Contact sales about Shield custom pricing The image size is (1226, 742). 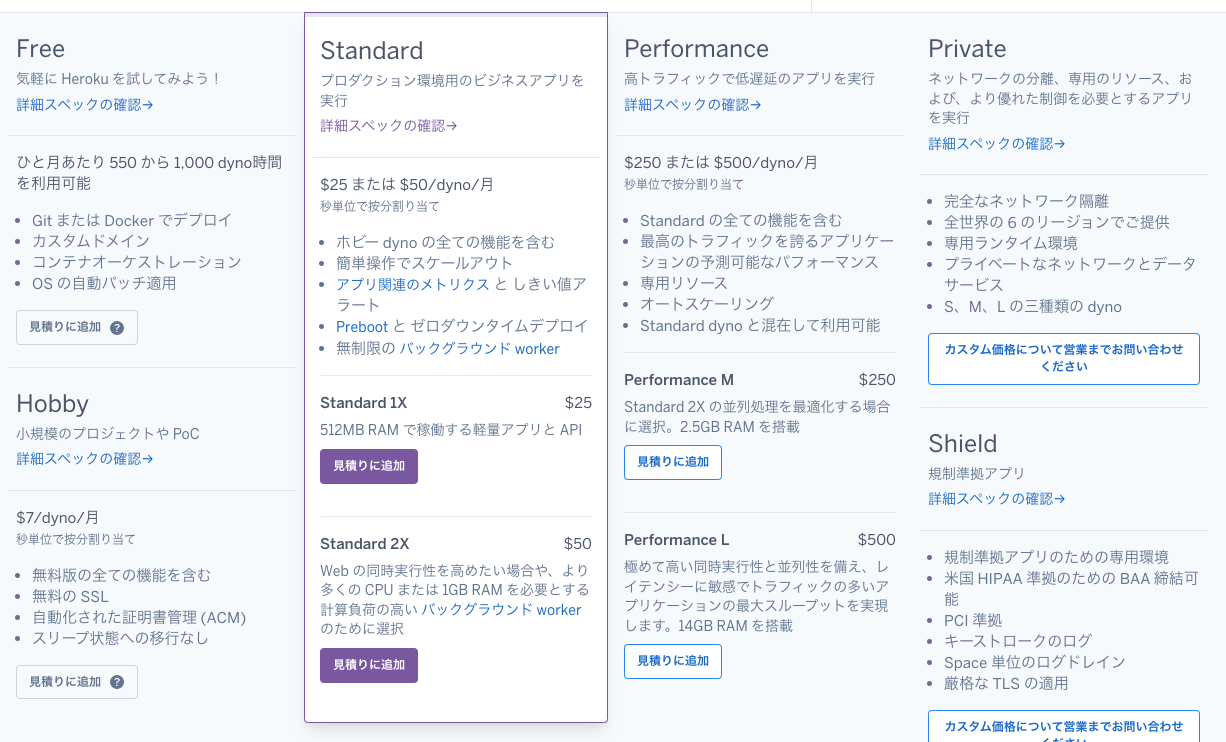(1063, 726)
